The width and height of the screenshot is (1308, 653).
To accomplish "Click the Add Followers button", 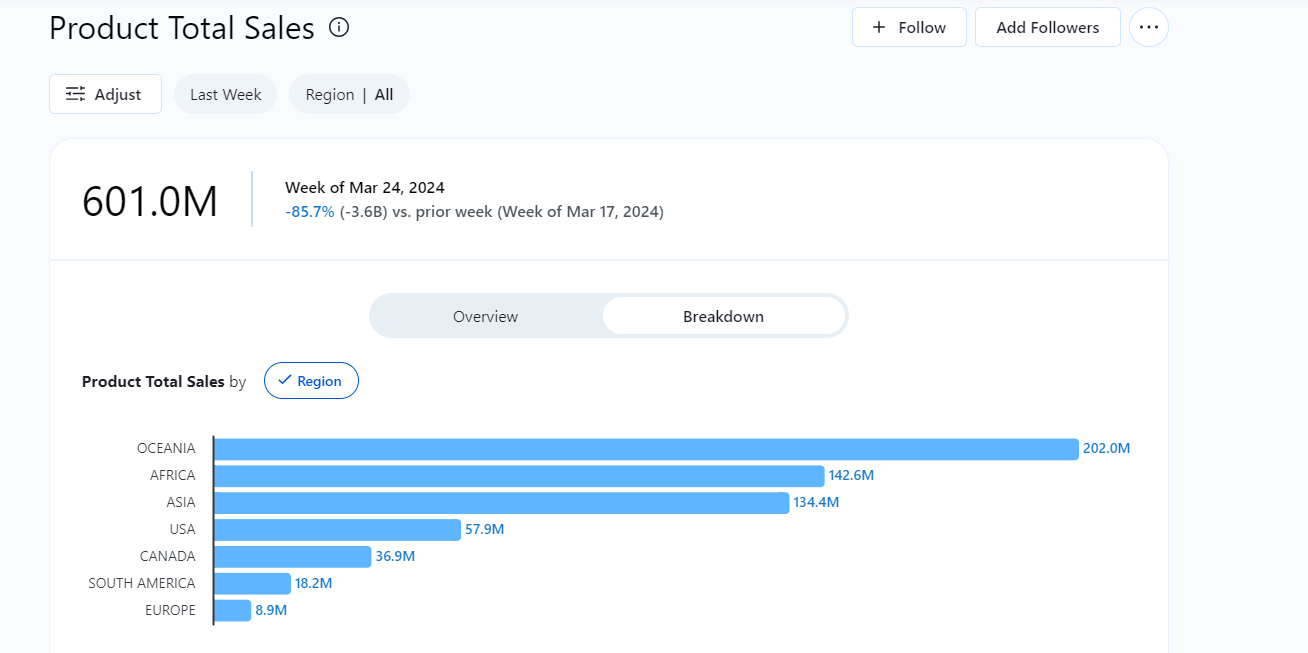I will click(x=1047, y=27).
